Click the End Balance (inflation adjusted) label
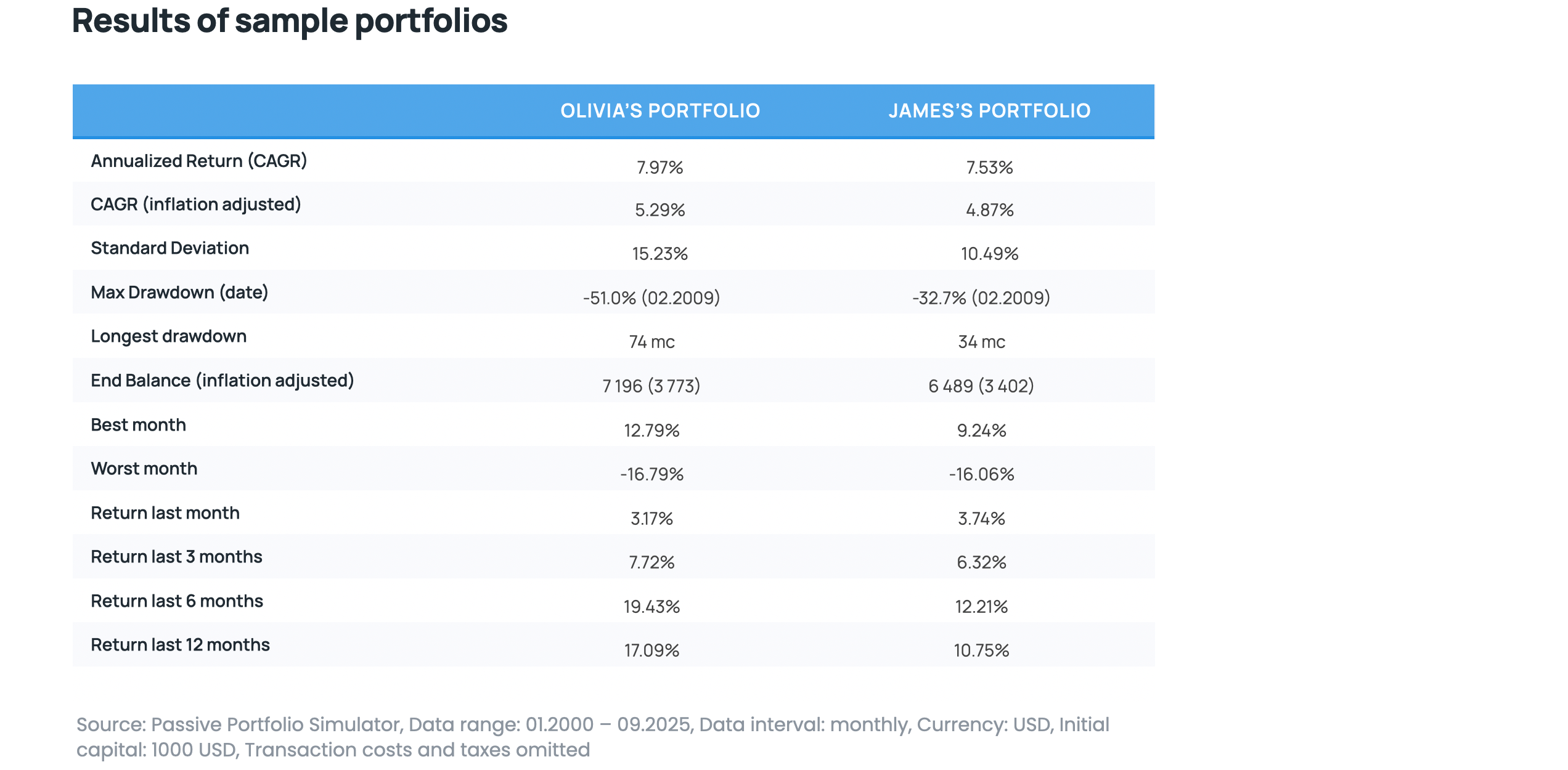The width and height of the screenshot is (1568, 770). (222, 381)
